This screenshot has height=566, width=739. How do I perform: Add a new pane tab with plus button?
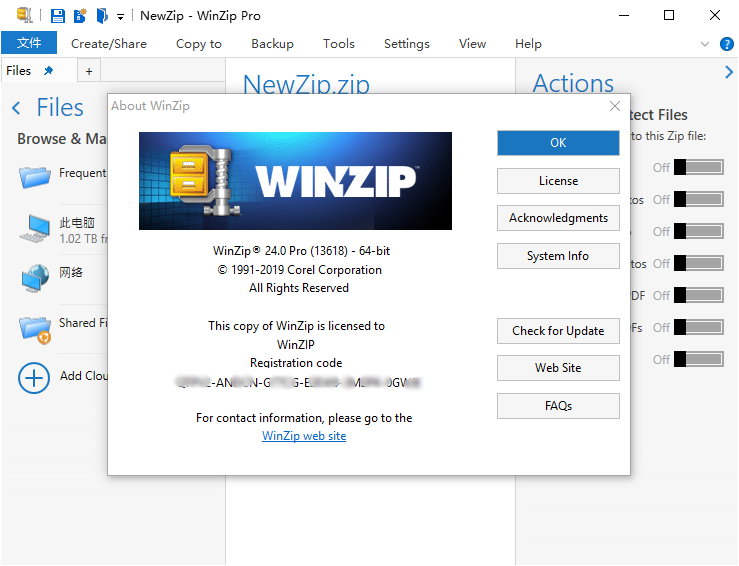[x=89, y=71]
